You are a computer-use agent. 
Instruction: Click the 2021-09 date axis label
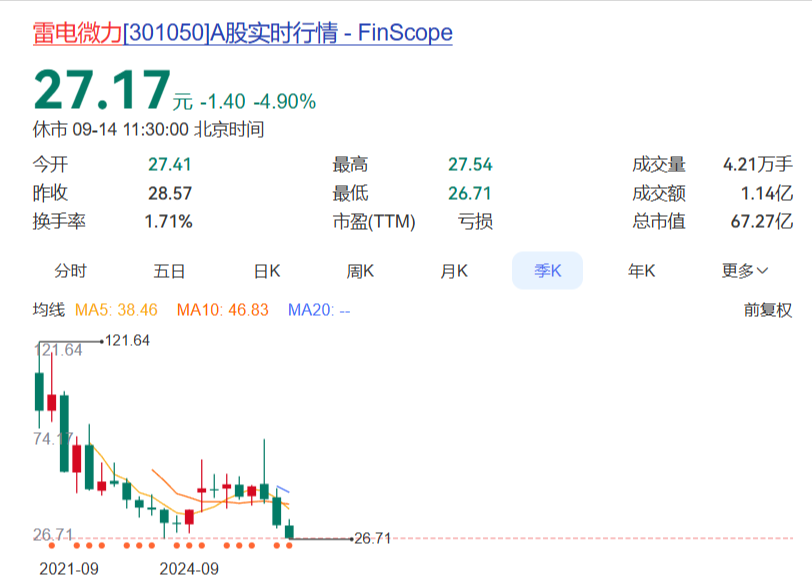pyautogui.click(x=69, y=569)
